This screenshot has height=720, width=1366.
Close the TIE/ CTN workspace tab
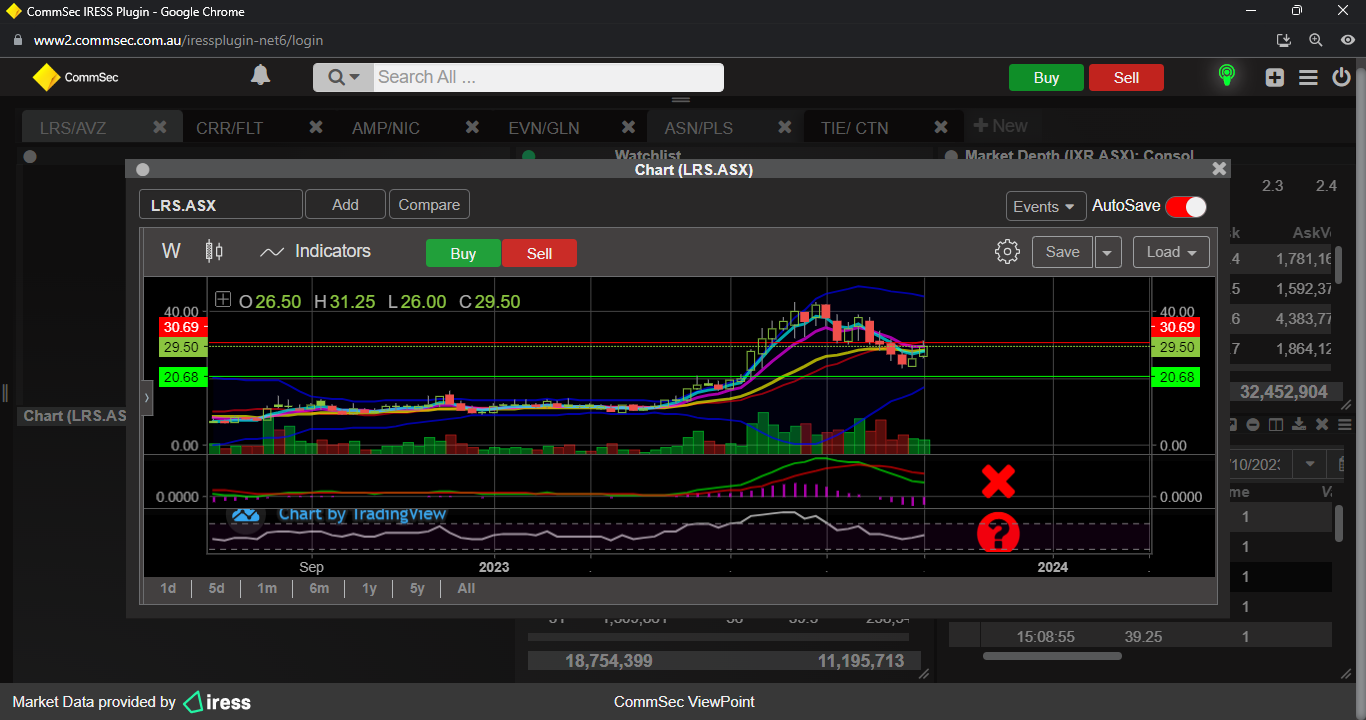[940, 127]
